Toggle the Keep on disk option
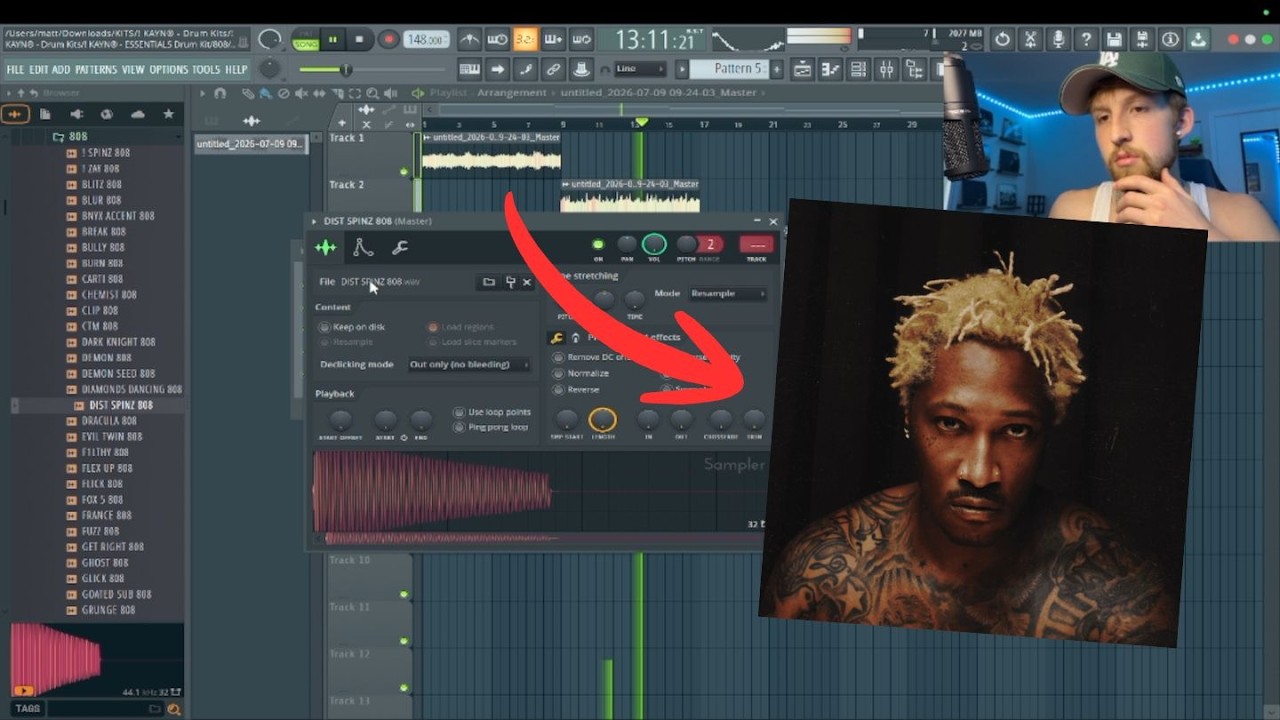Image resolution: width=1280 pixels, height=720 pixels. [352, 327]
